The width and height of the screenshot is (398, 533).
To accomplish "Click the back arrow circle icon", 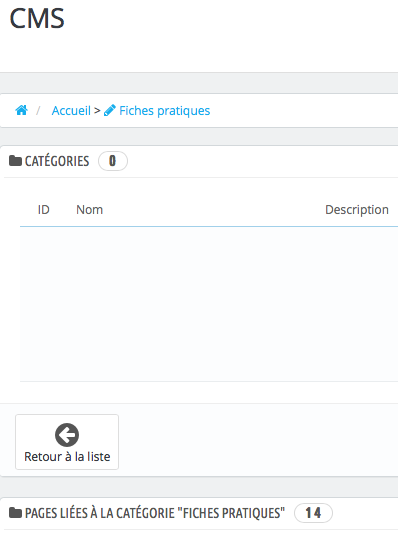I will pos(67,435).
